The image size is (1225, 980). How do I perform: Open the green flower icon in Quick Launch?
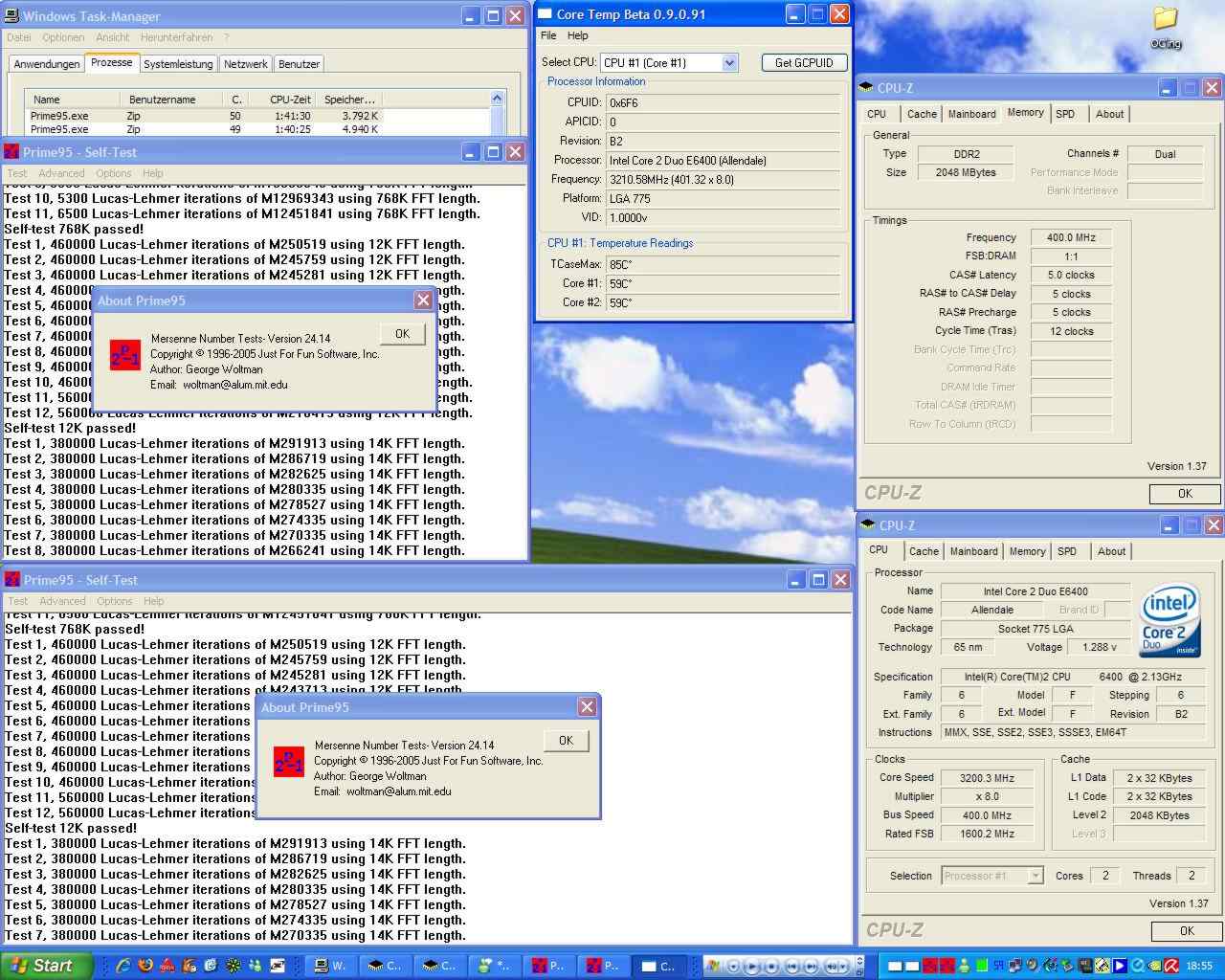tap(233, 966)
